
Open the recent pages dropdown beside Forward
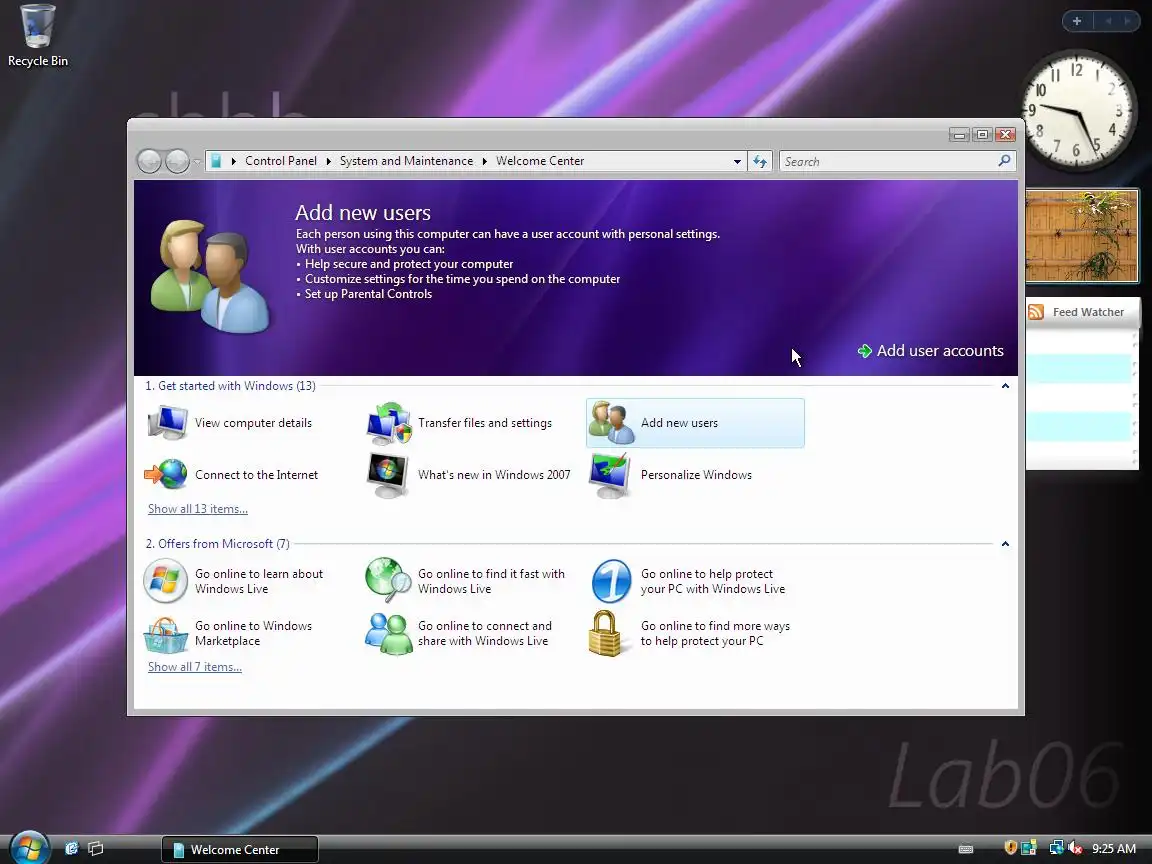pos(197,162)
